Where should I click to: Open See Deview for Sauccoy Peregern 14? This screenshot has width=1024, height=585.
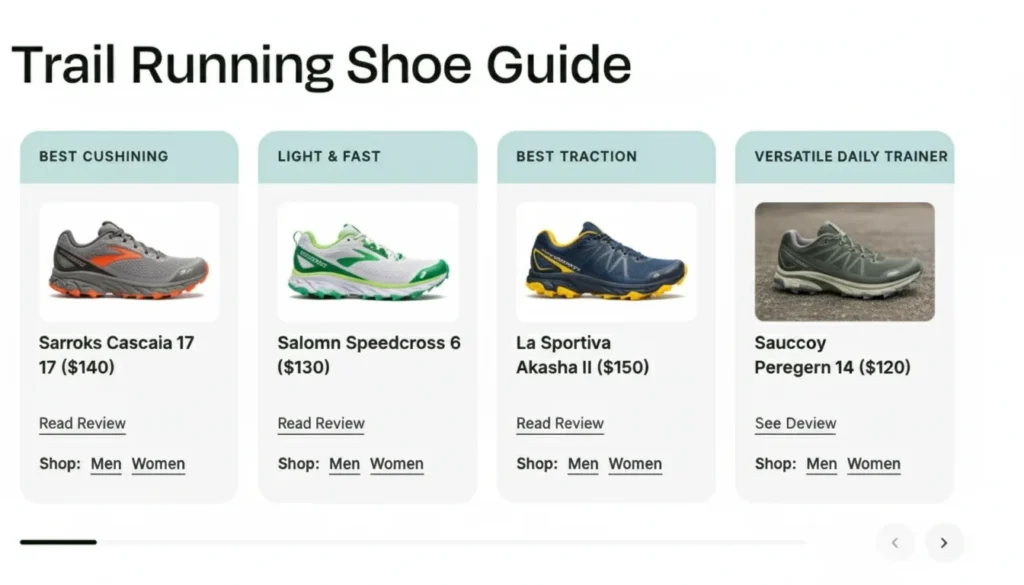click(x=795, y=423)
